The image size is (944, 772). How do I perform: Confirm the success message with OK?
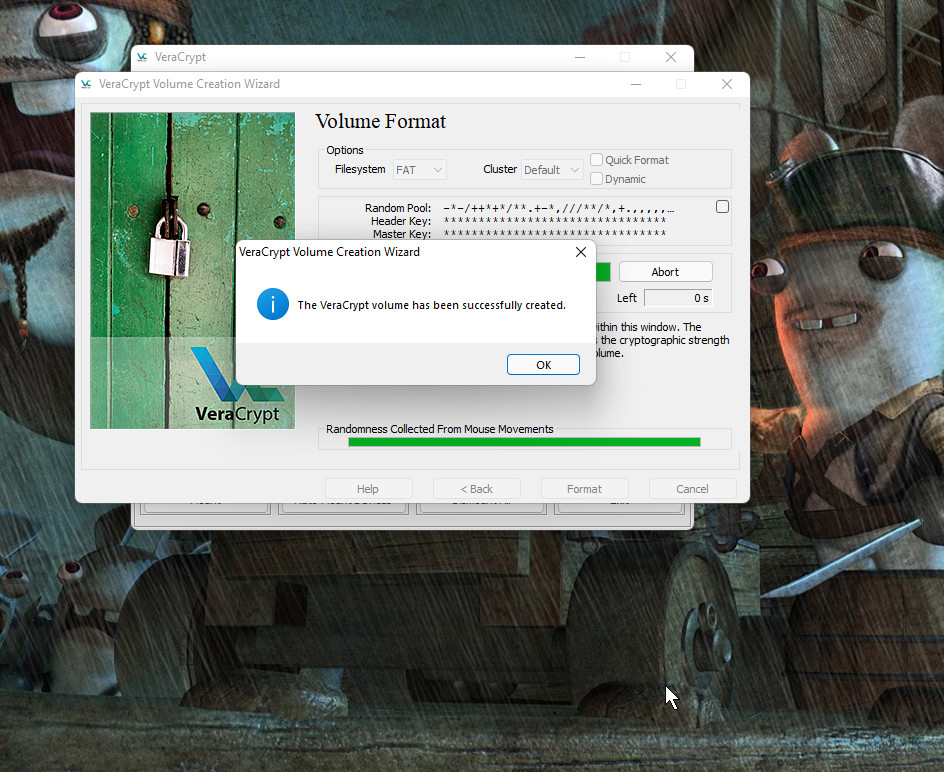pos(543,364)
